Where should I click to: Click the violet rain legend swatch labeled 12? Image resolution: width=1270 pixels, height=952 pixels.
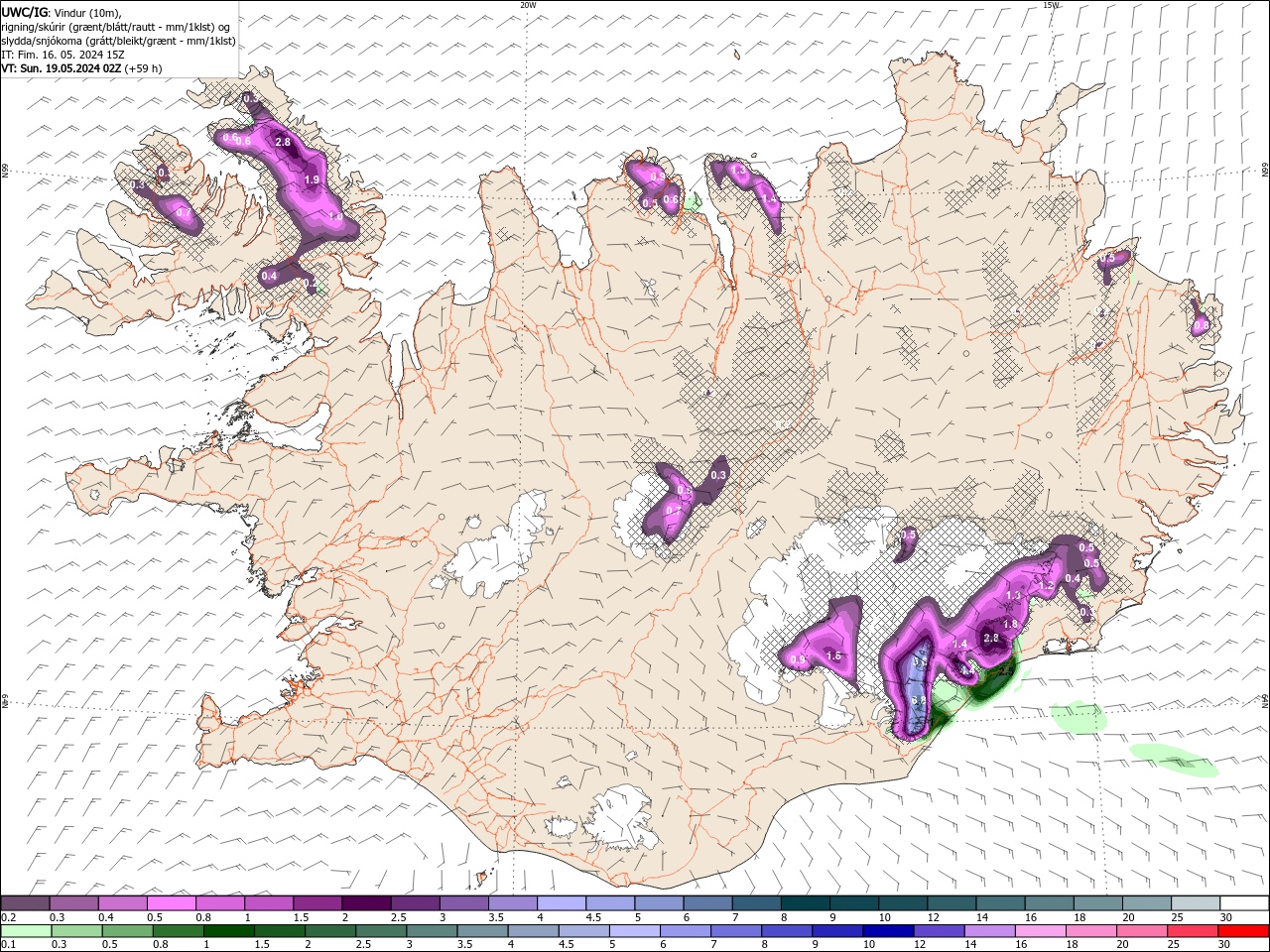[x=938, y=931]
